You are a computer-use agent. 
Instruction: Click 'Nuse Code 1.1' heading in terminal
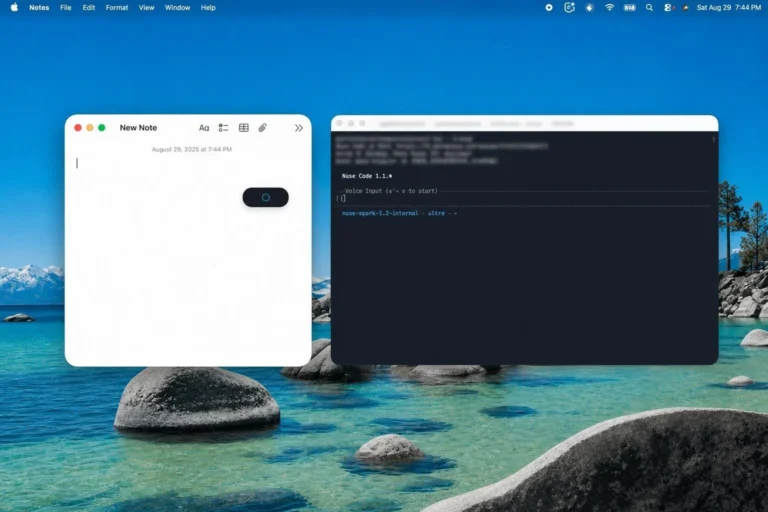[367, 176]
